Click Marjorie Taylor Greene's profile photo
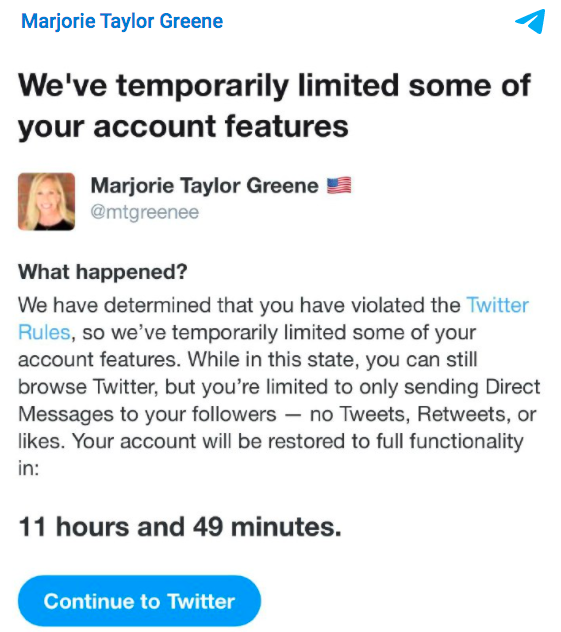The width and height of the screenshot is (561, 632). tap(46, 202)
